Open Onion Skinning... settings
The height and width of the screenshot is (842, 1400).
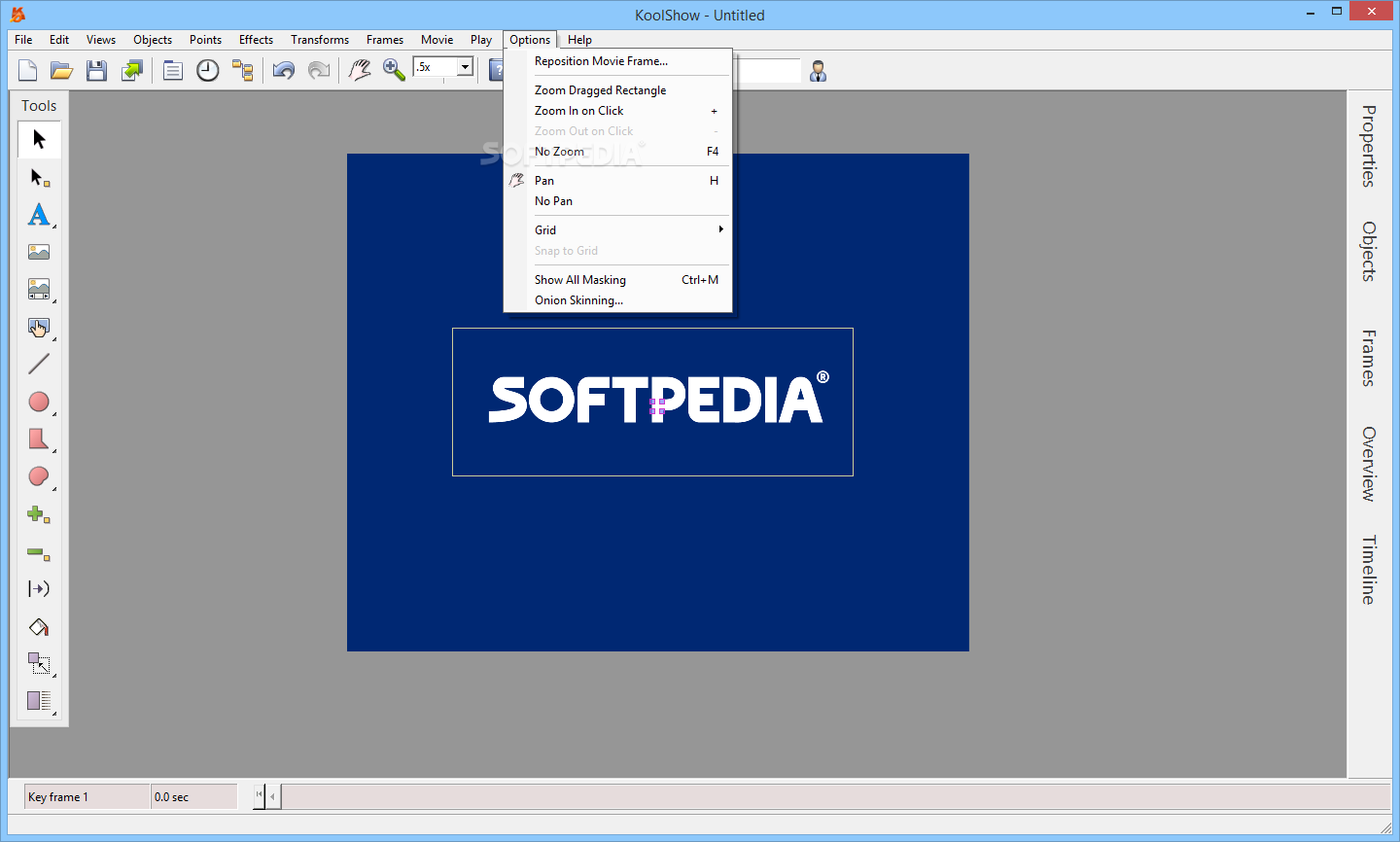[617, 300]
